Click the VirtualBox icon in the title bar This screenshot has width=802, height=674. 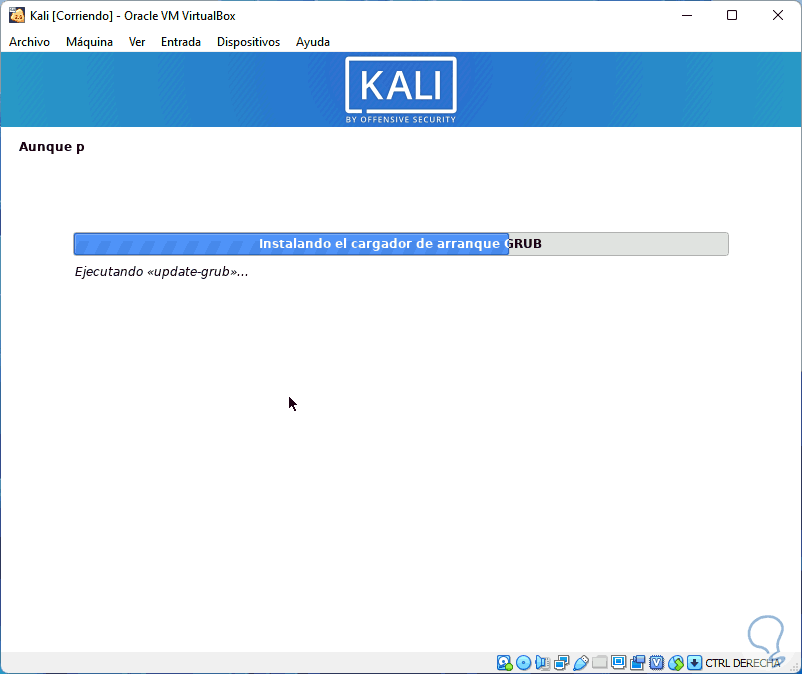click(17, 15)
